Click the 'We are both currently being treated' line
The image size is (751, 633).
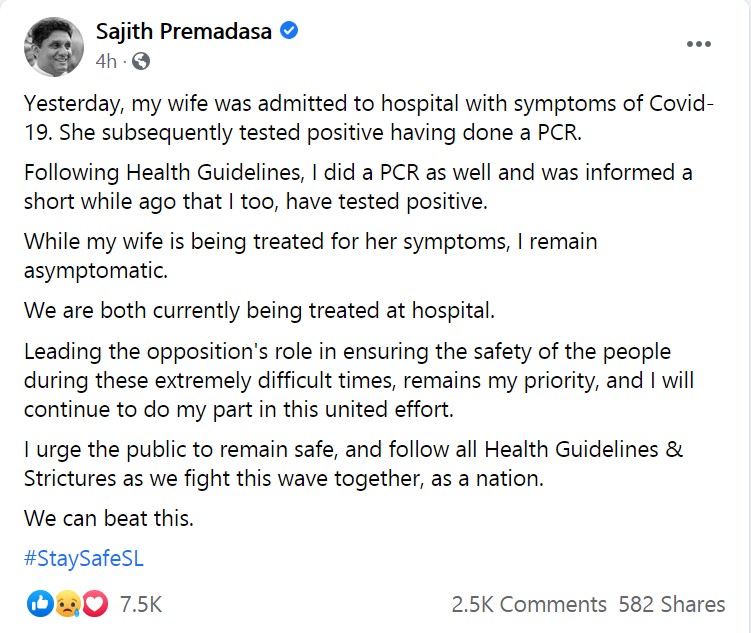(x=259, y=311)
